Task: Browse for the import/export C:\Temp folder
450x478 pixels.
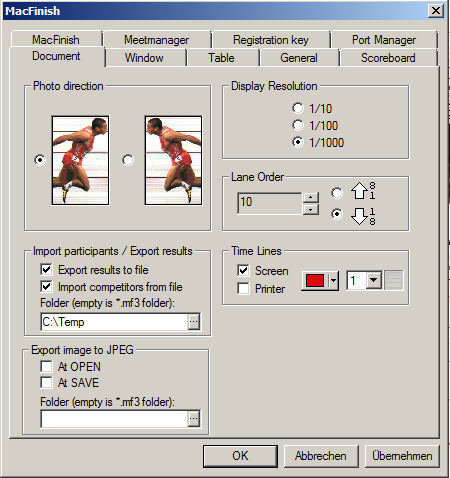Action: 194,322
